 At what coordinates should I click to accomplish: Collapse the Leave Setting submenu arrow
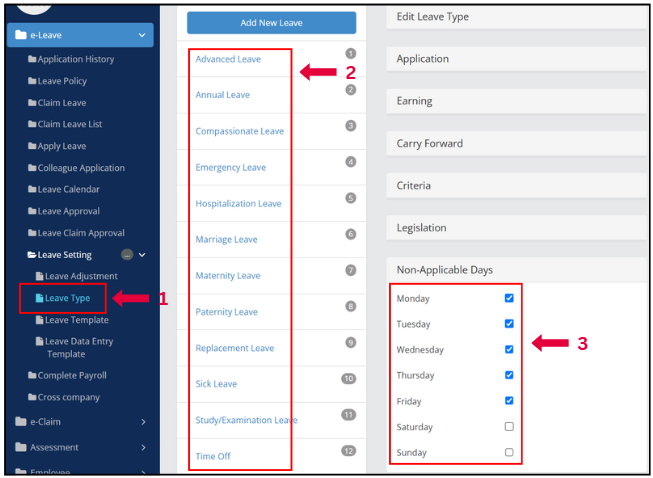[x=142, y=255]
